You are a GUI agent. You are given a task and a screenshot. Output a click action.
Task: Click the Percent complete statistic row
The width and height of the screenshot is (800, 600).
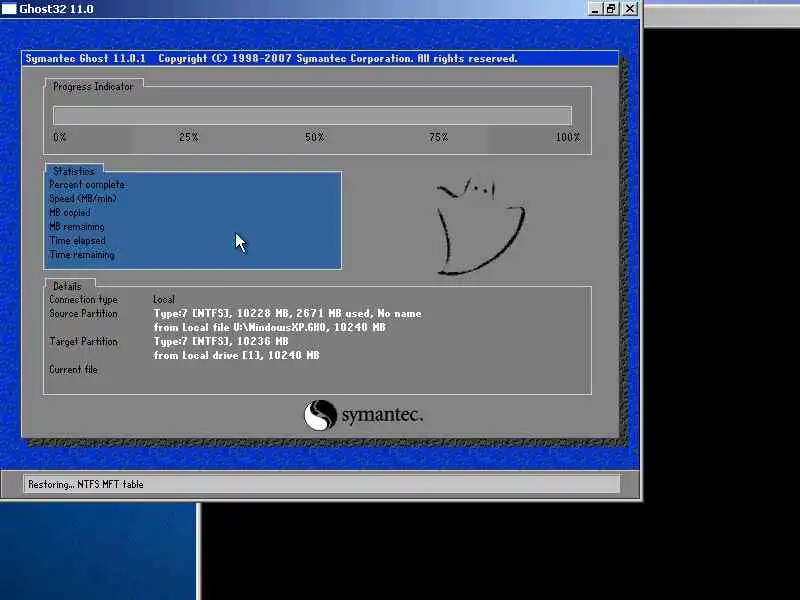tap(87, 185)
